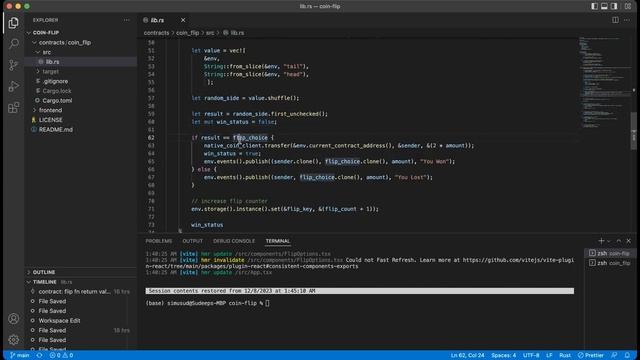
Task: Click line number 62 in gutter
Action: click(151, 138)
